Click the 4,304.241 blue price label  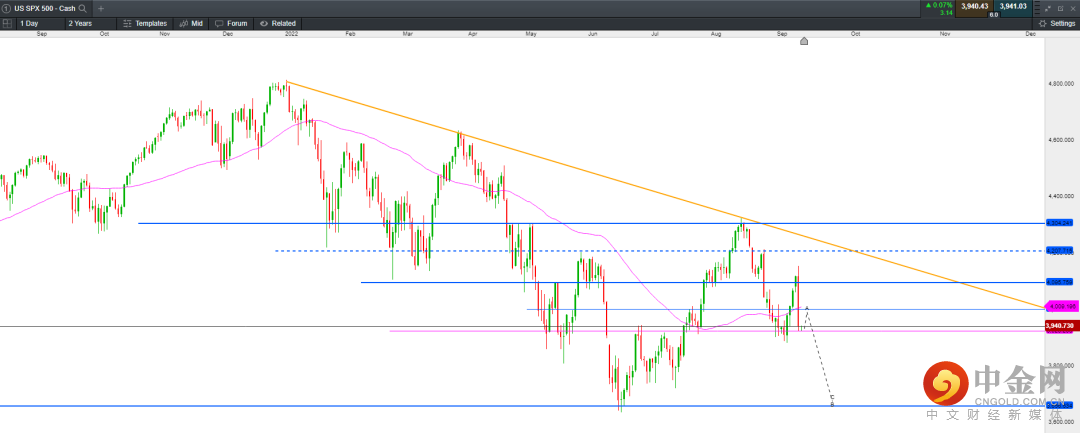[1059, 223]
